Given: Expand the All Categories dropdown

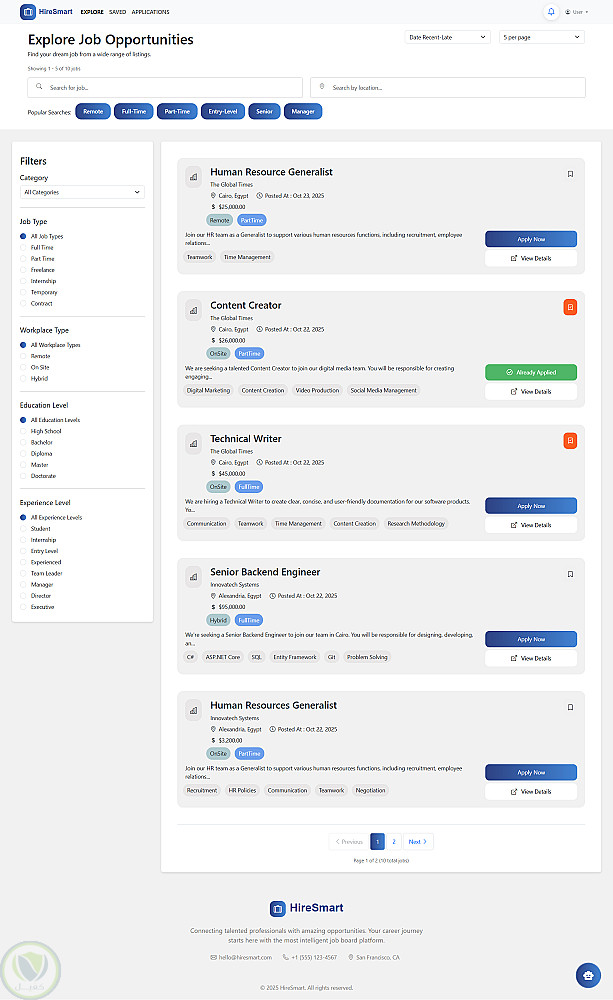Looking at the screenshot, I should click(x=82, y=192).
